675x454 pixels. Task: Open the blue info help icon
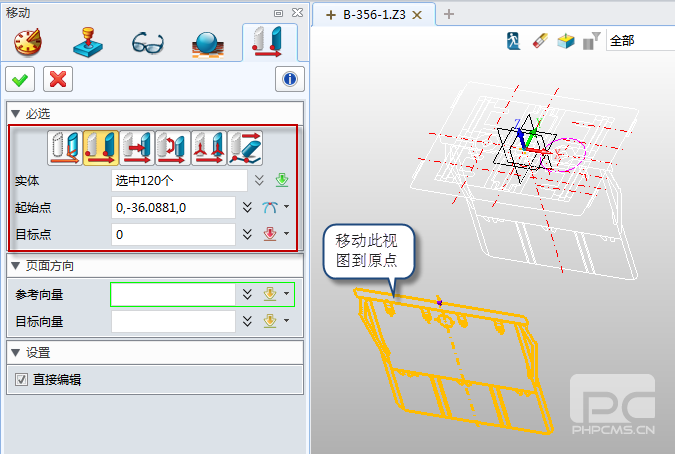click(289, 79)
